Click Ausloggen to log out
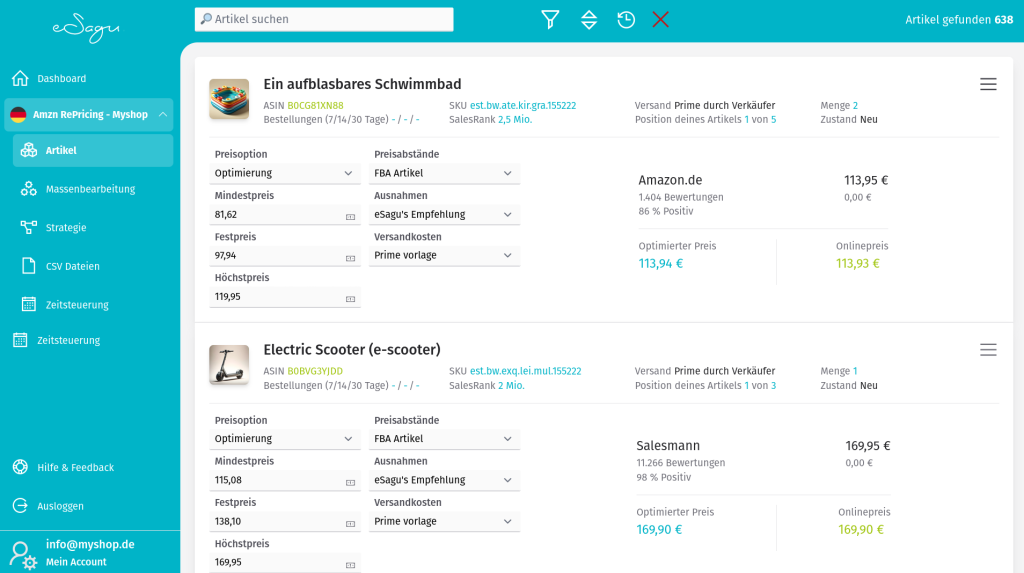The image size is (1024, 573). coord(60,506)
